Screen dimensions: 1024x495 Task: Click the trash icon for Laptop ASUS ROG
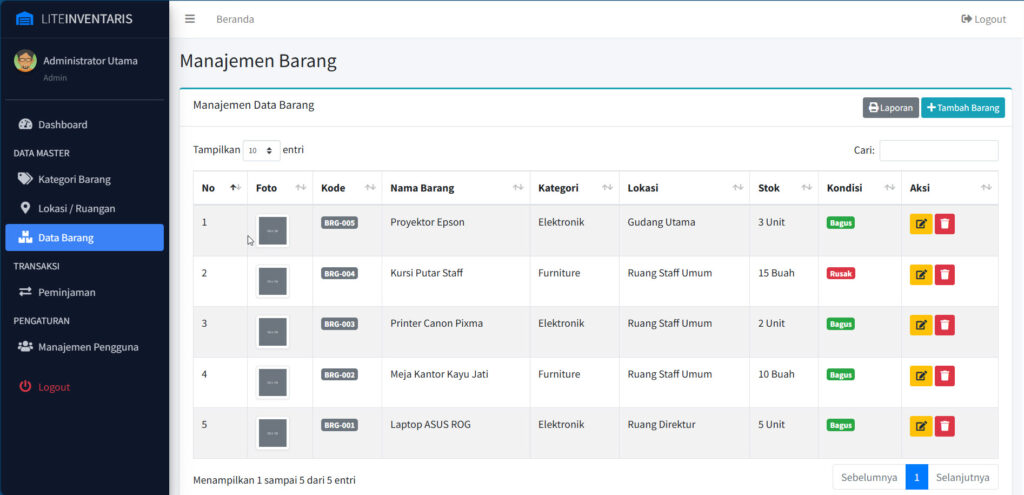pyautogui.click(x=945, y=426)
